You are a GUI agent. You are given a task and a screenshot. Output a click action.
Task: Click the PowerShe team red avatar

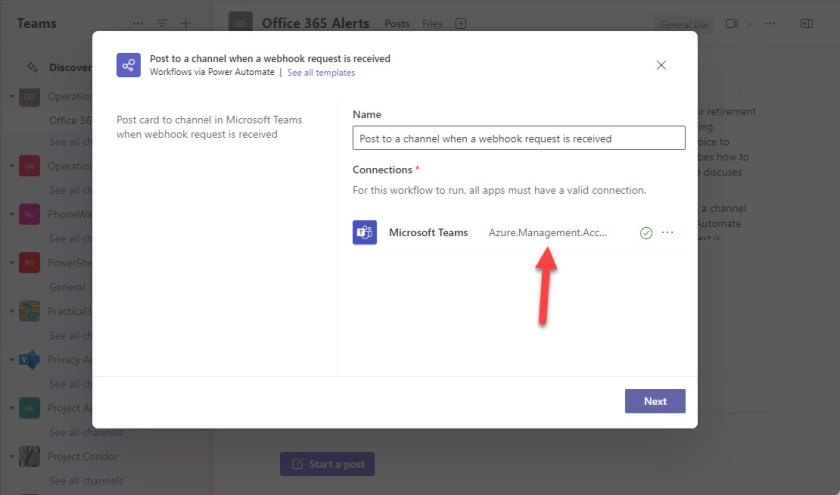tap(29, 262)
